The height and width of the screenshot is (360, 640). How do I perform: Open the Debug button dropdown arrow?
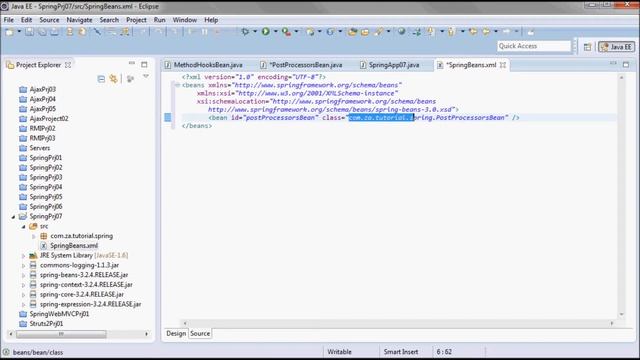[x=255, y=31]
